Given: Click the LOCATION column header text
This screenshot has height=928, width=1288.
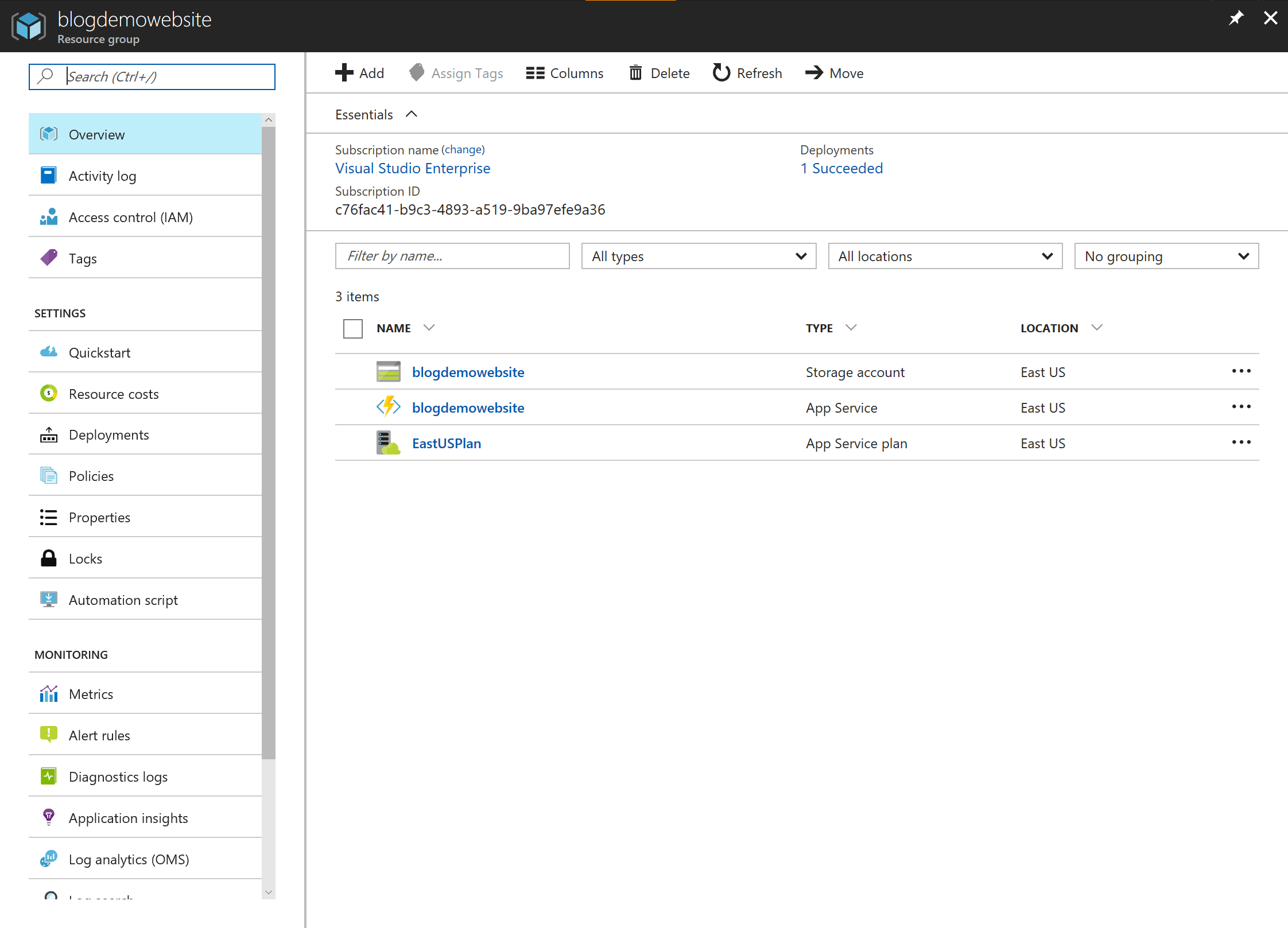Looking at the screenshot, I should coord(1049,328).
